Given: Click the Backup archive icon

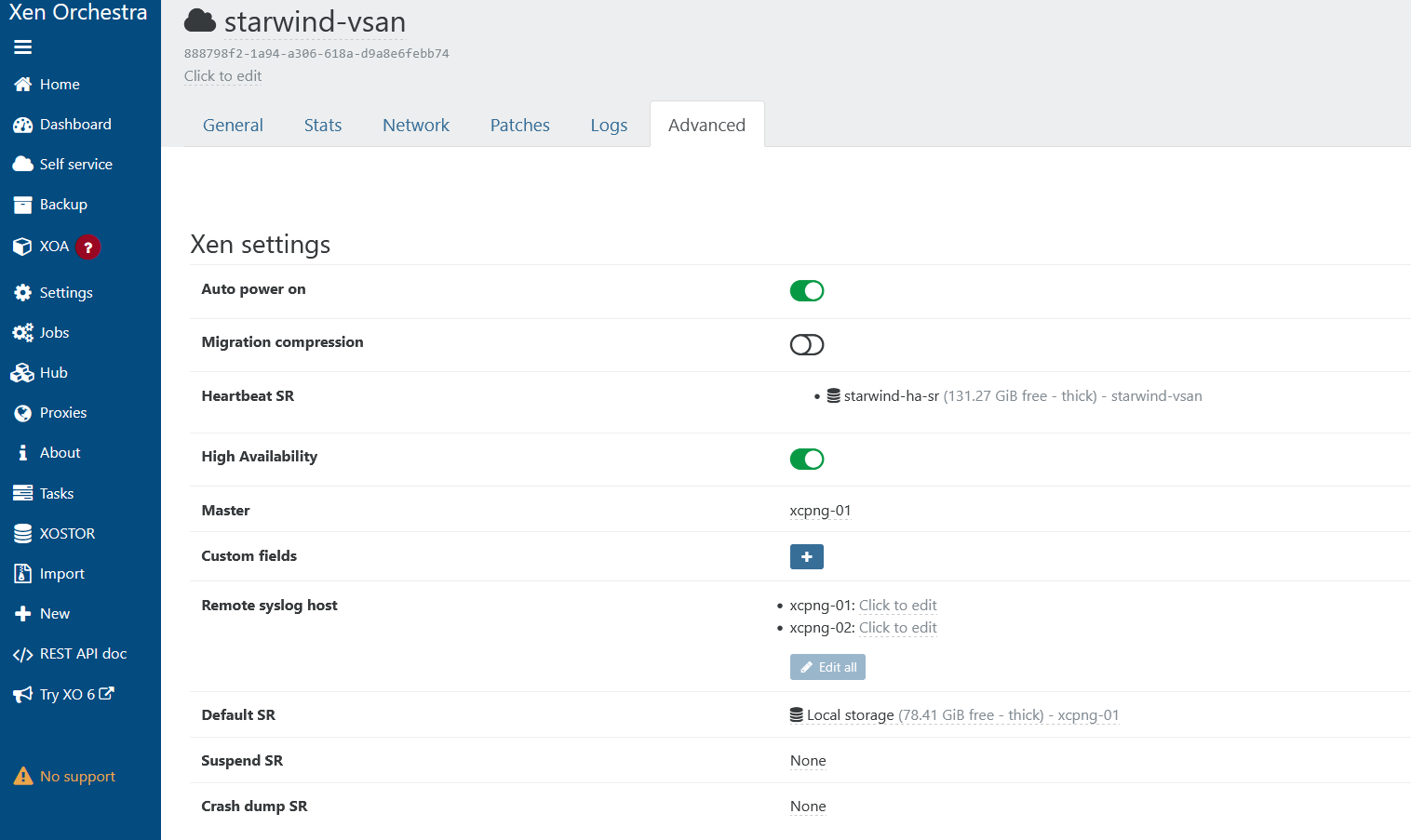Looking at the screenshot, I should pyautogui.click(x=23, y=205).
